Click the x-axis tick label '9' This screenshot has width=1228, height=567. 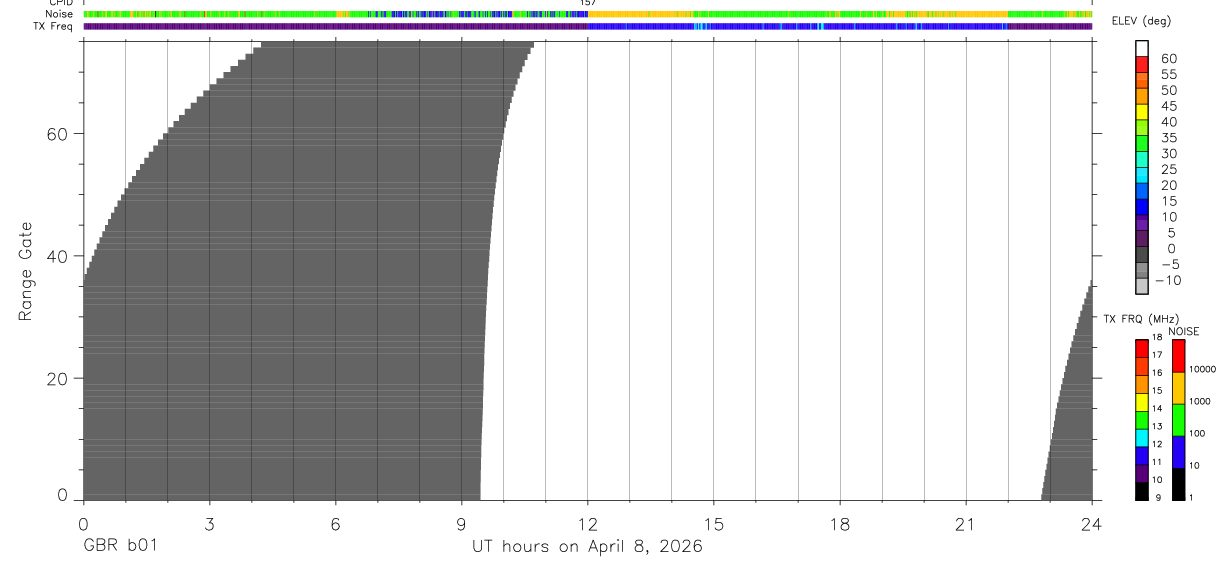pyautogui.click(x=461, y=524)
